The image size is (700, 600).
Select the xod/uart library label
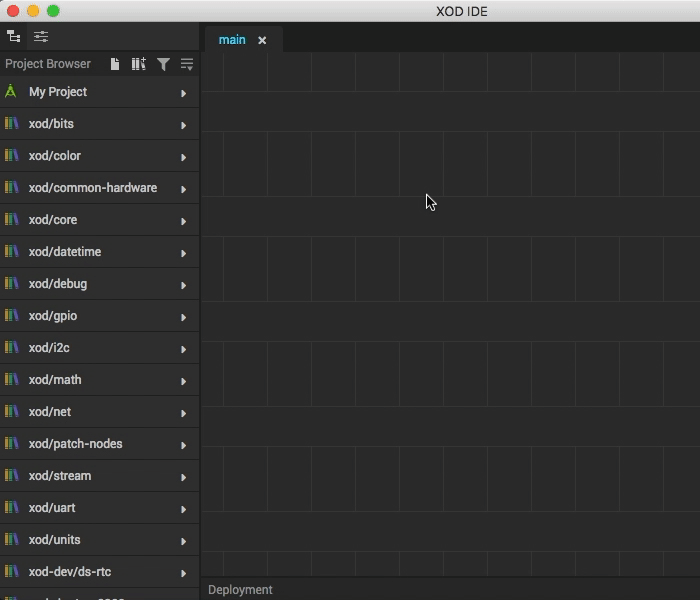point(52,508)
